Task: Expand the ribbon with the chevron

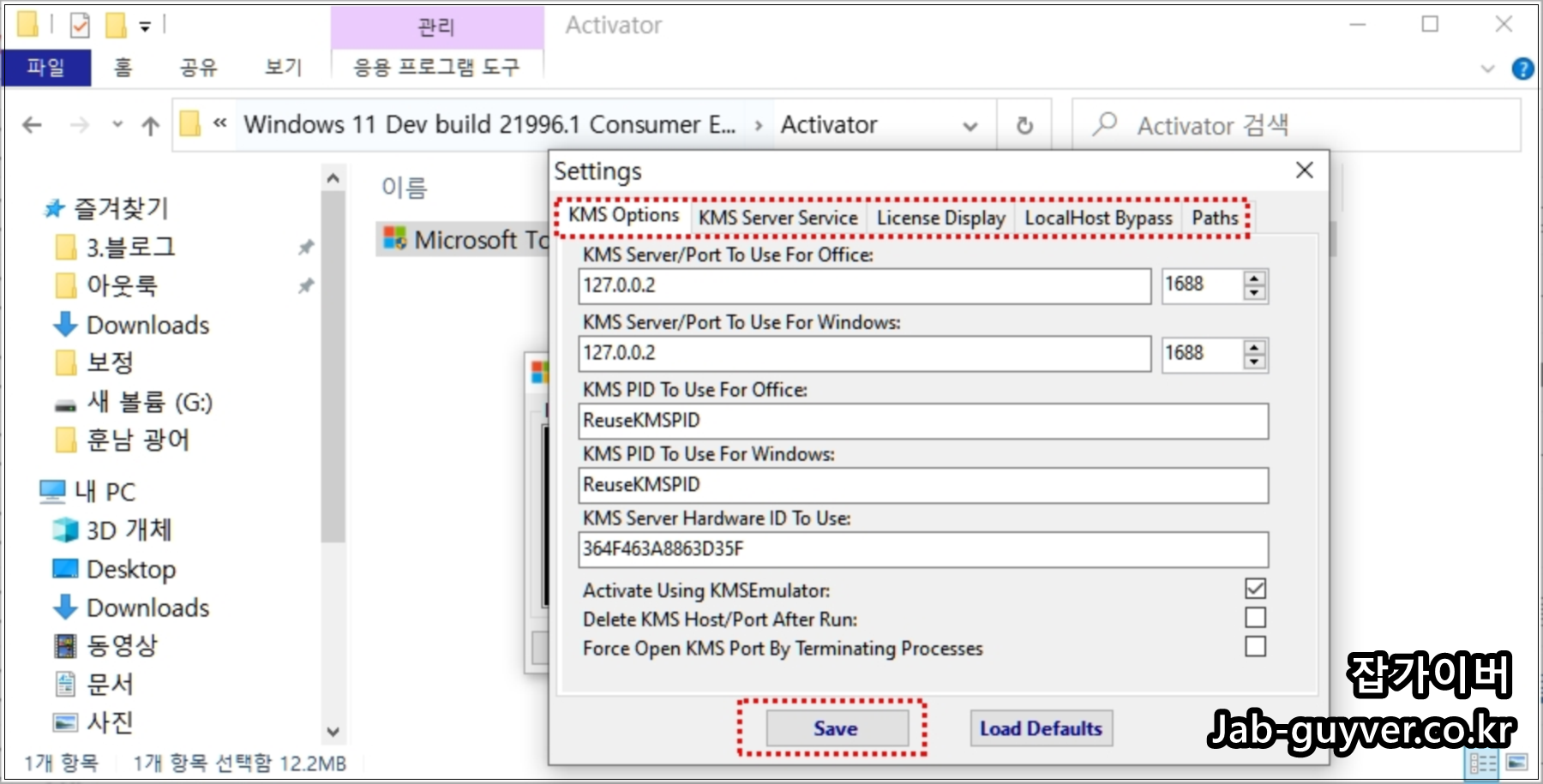Action: click(1487, 69)
